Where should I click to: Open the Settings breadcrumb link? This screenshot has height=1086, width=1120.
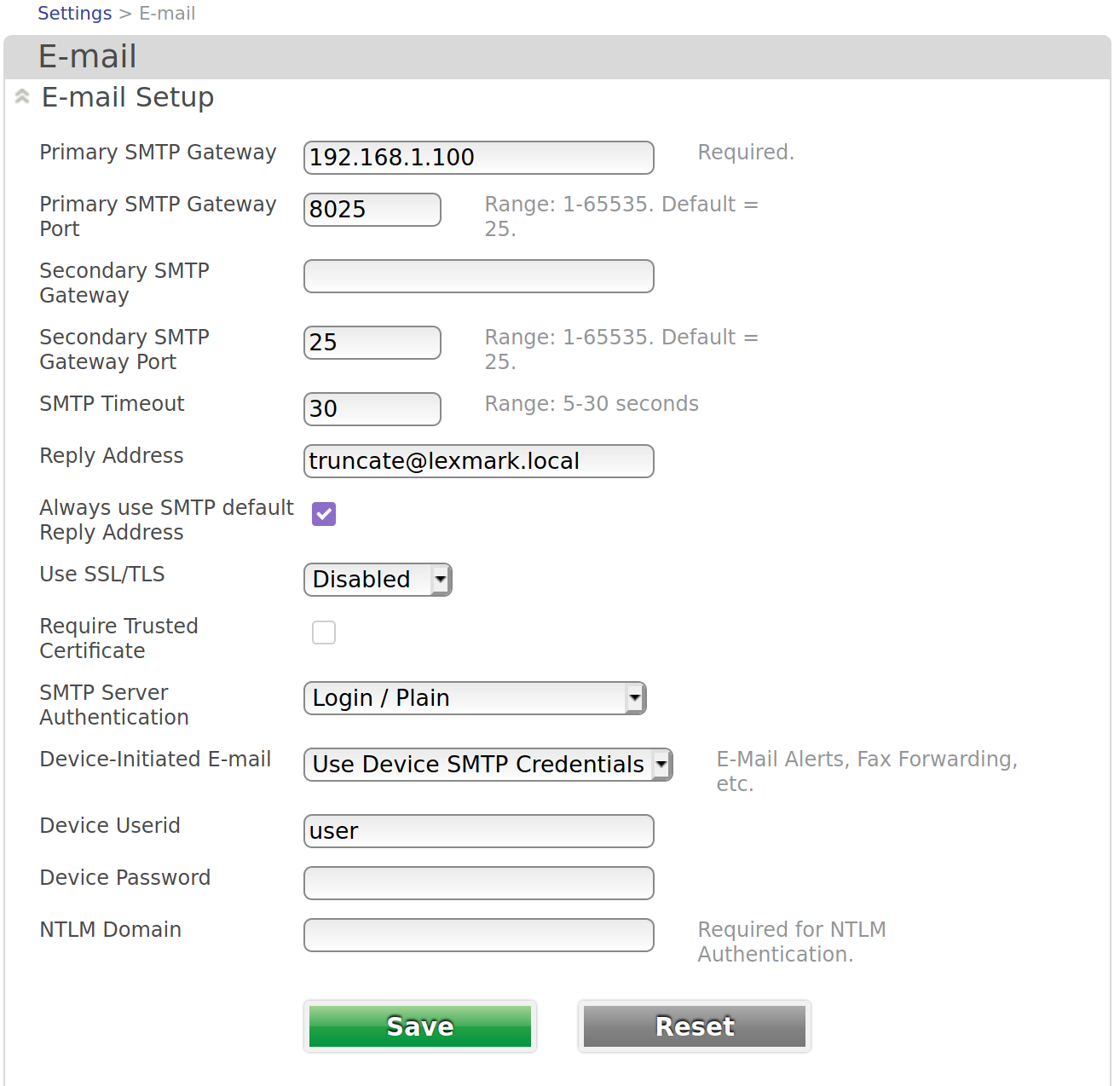click(74, 13)
